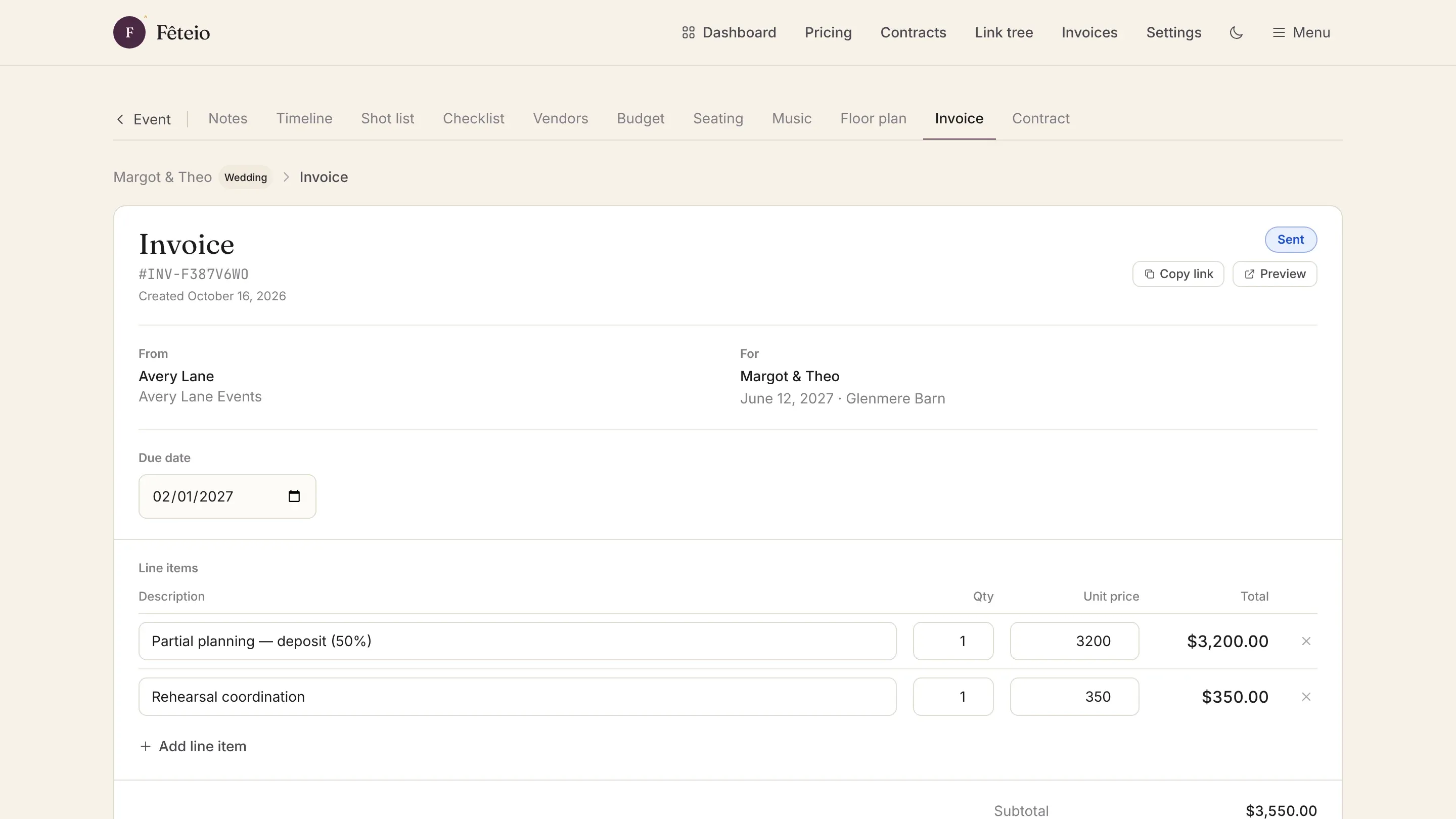The width and height of the screenshot is (1456, 819).
Task: Switch to the Contract tab
Action: 1040,119
